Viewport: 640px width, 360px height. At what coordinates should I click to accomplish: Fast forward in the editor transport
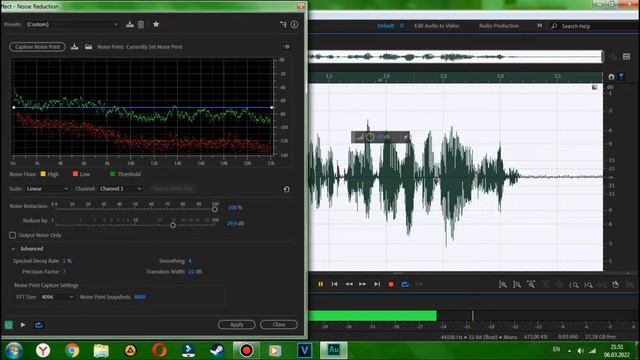(362, 284)
